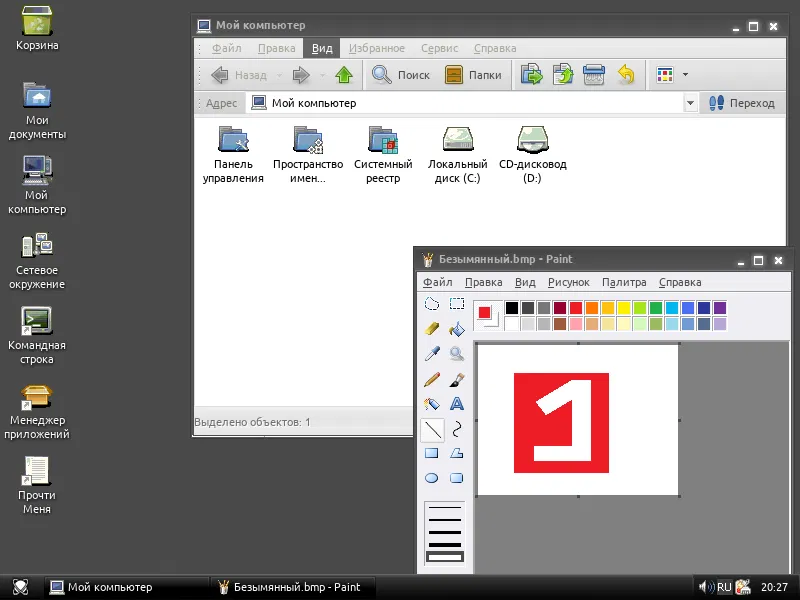
Task: Select Менеджер приложений desktop shortcut
Action: 37,411
